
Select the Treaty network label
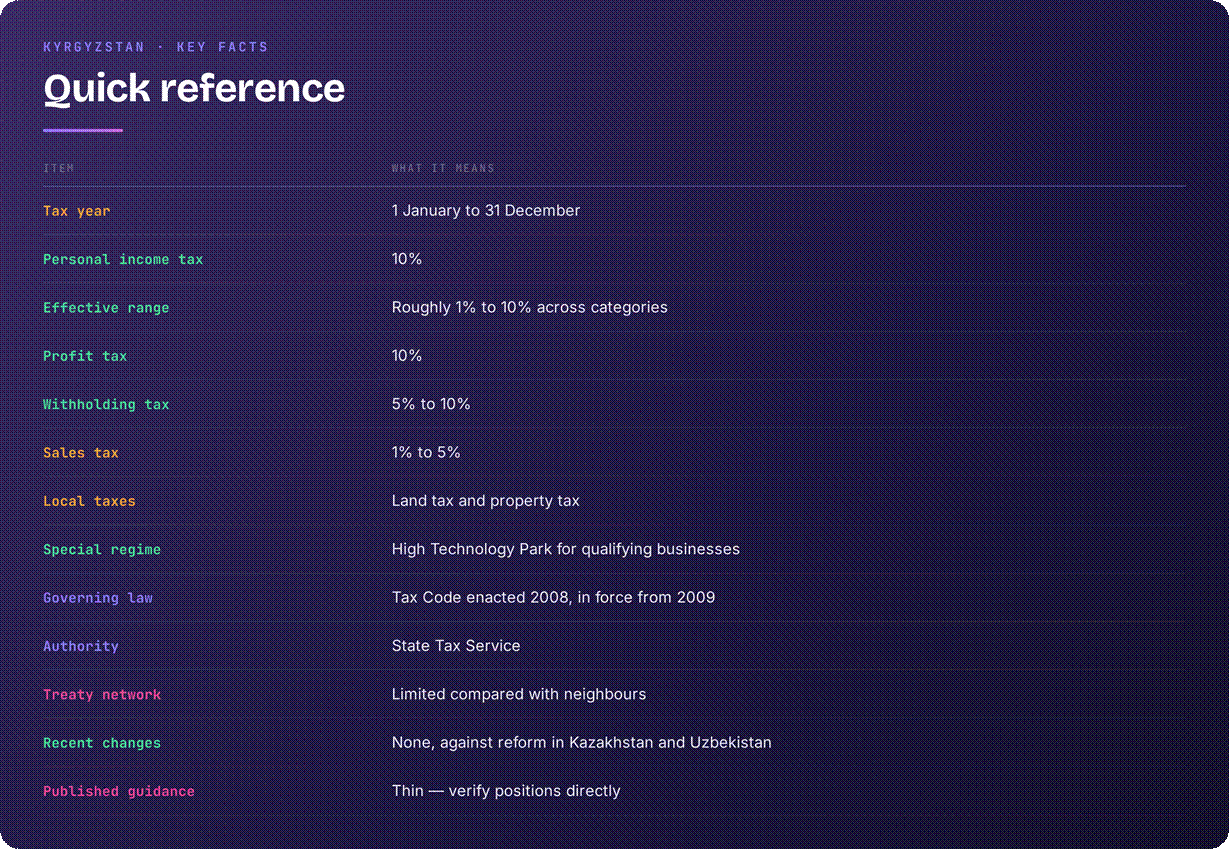[102, 695]
